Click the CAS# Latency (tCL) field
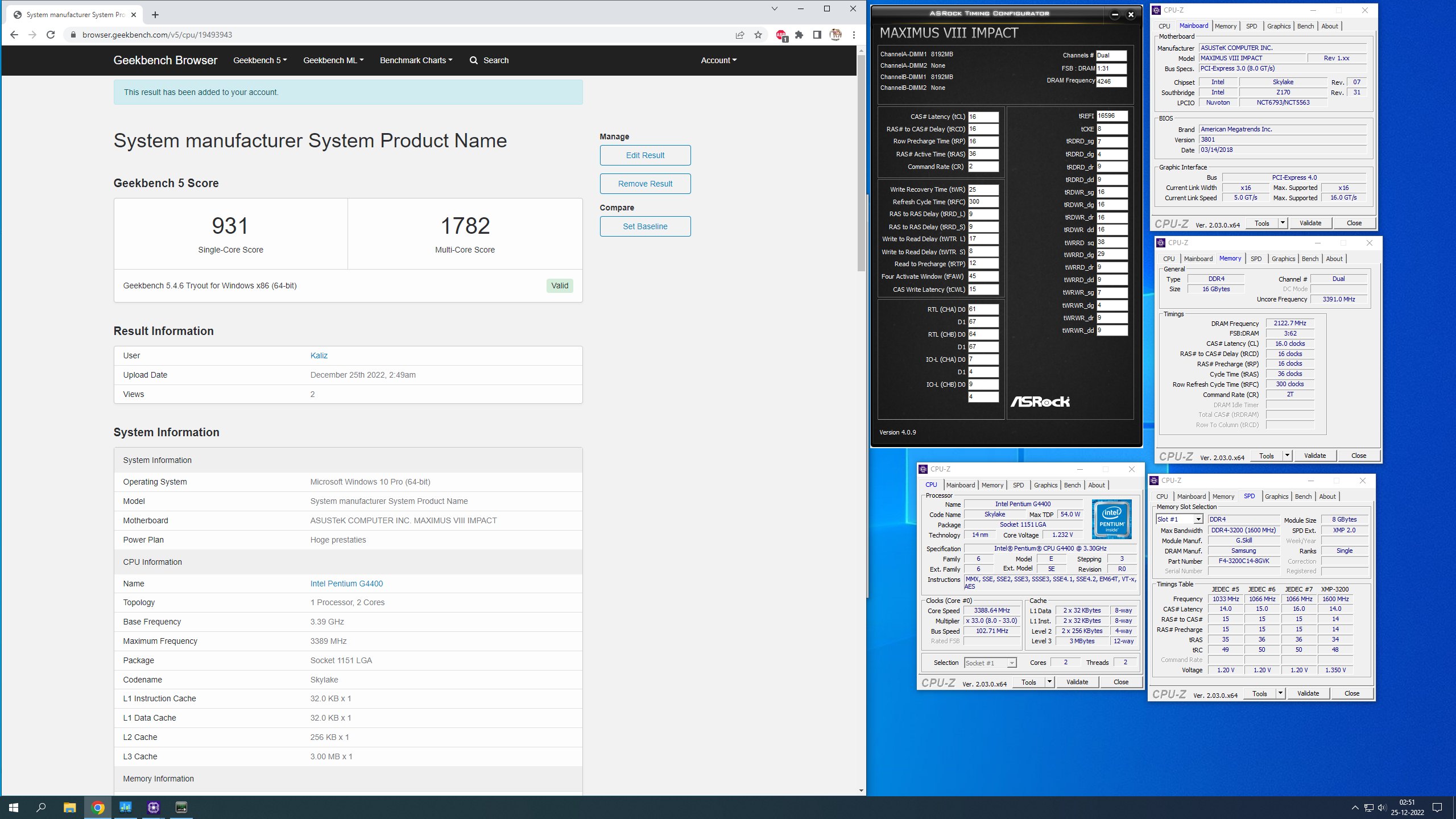Screen dimensions: 1456x819 983,117
